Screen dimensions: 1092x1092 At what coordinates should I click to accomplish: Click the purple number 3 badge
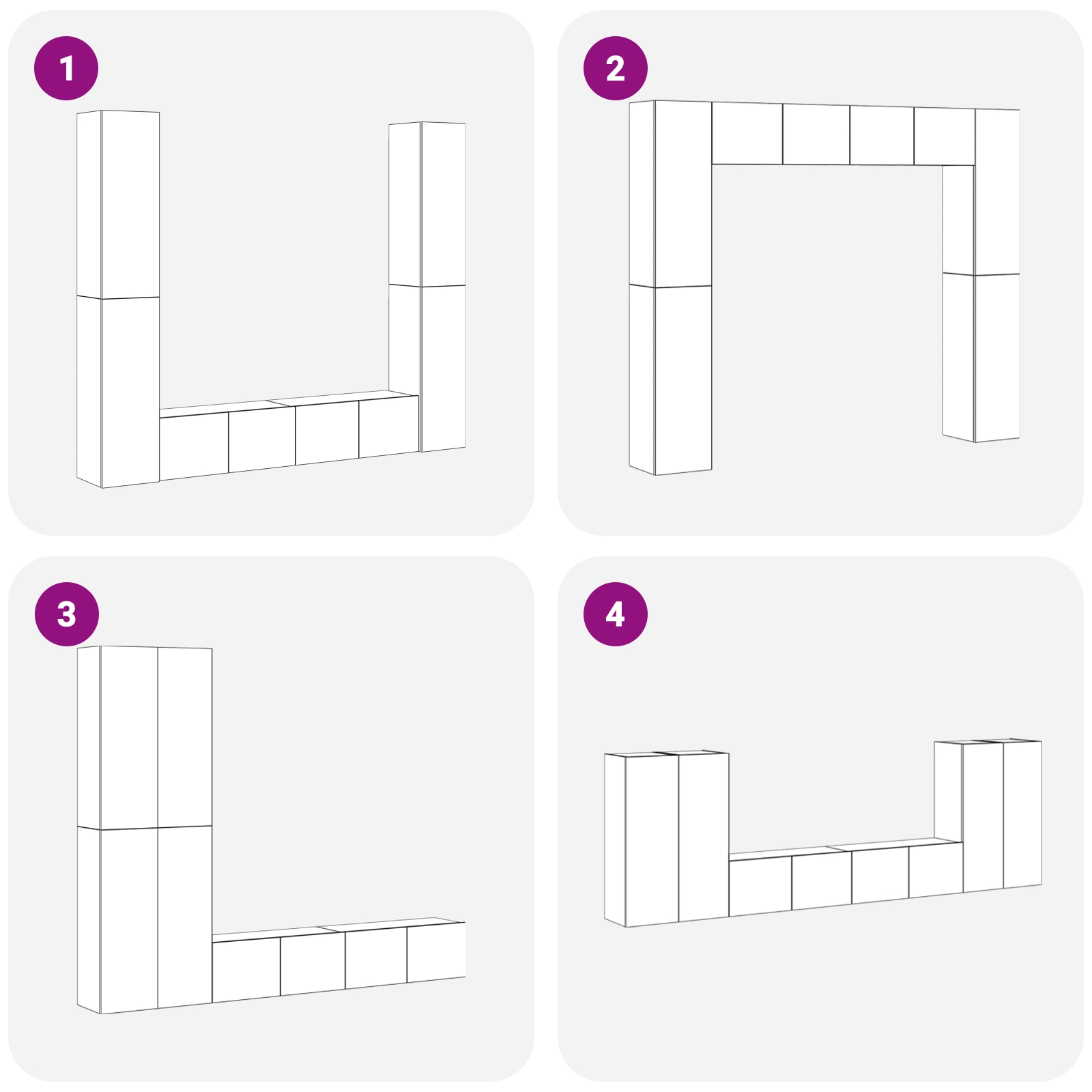click(x=66, y=614)
